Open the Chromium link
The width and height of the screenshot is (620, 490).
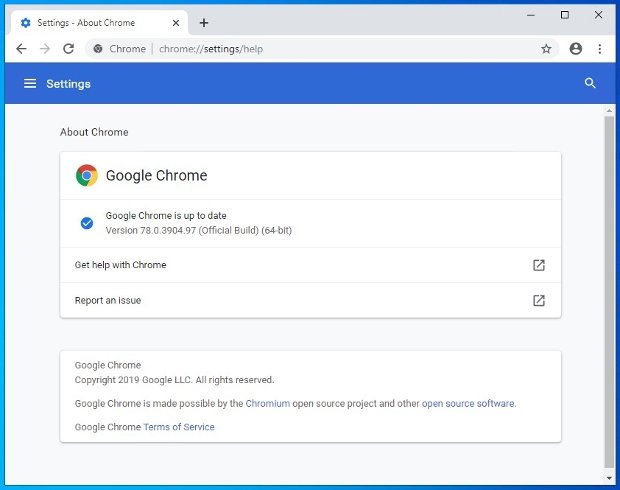pos(268,403)
